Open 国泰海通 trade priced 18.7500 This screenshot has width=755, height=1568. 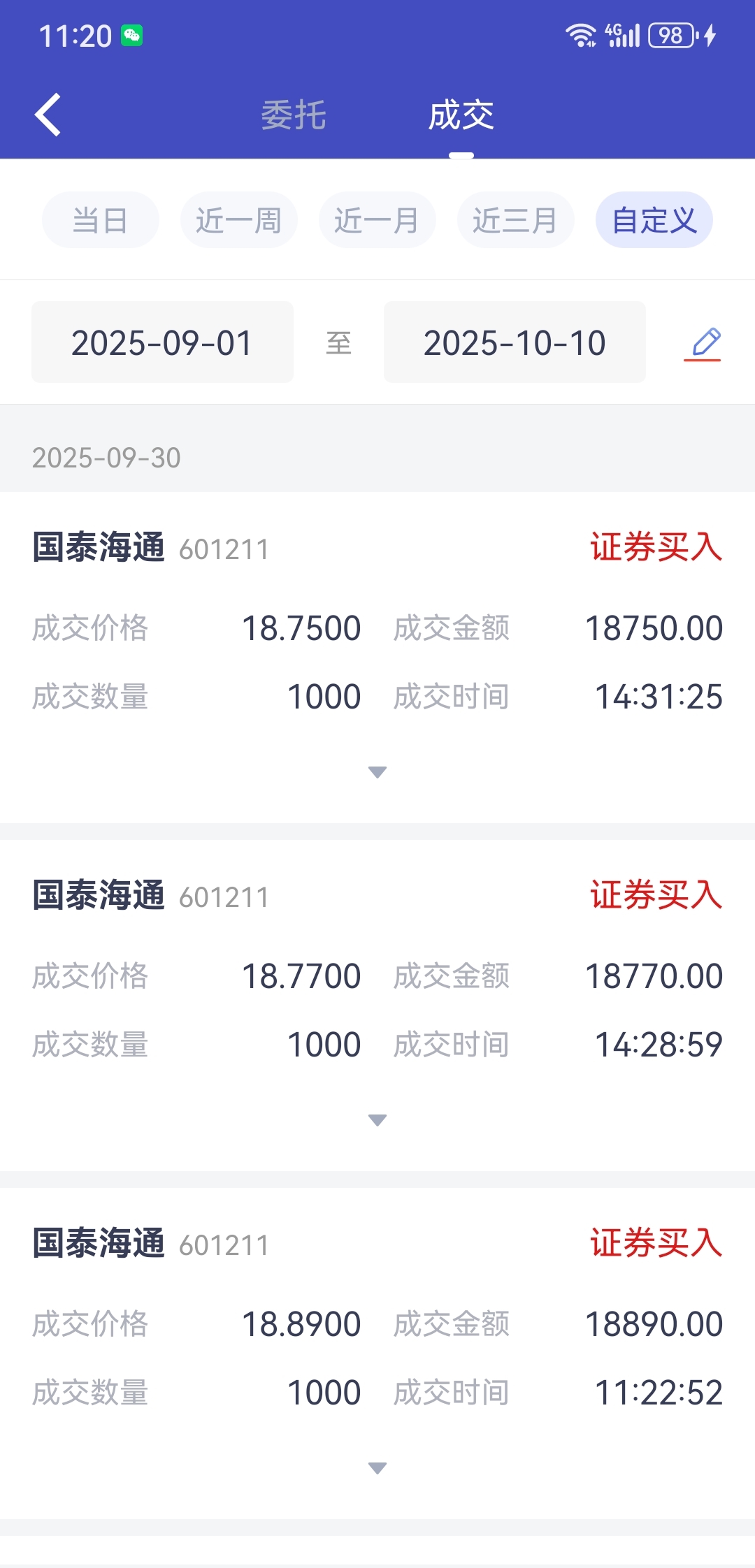377,658
